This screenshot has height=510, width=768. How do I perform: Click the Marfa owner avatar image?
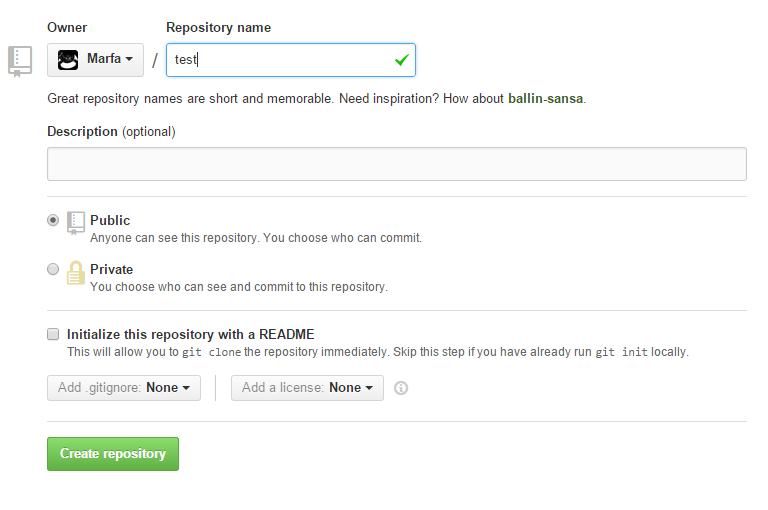(68, 60)
